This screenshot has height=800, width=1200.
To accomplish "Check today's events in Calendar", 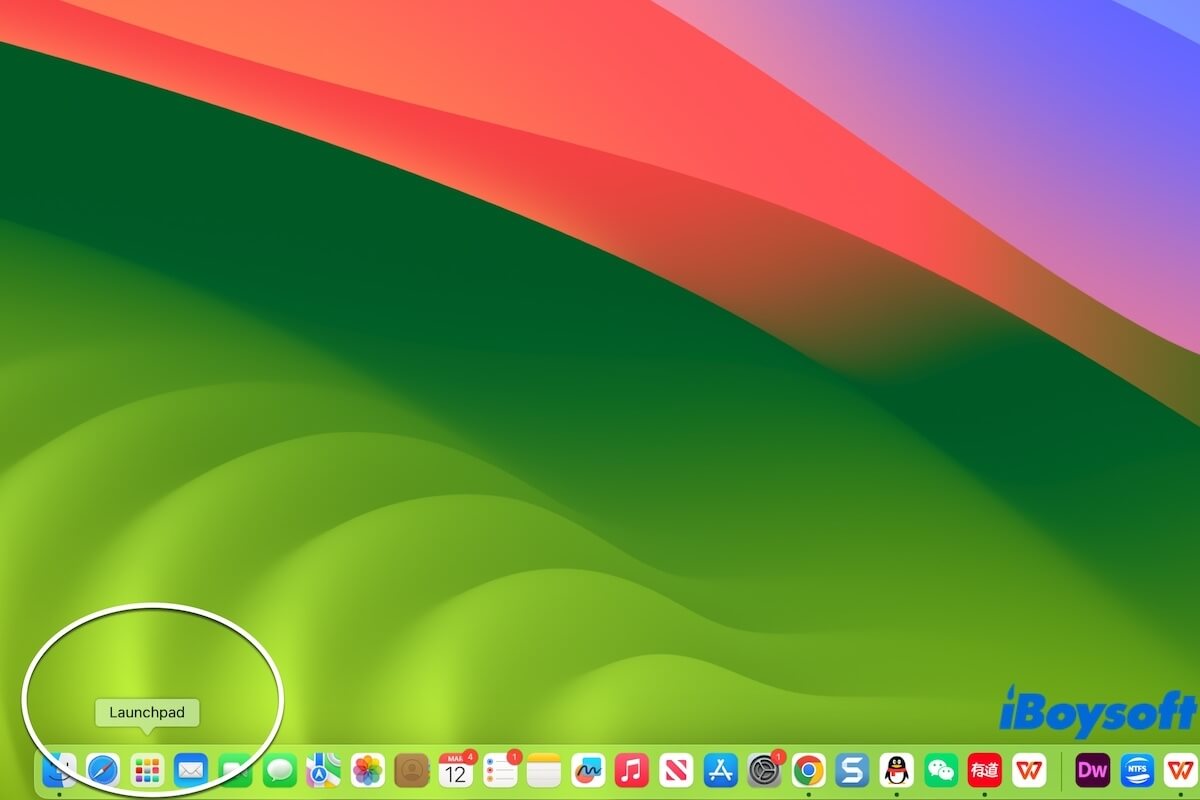I will [x=455, y=770].
